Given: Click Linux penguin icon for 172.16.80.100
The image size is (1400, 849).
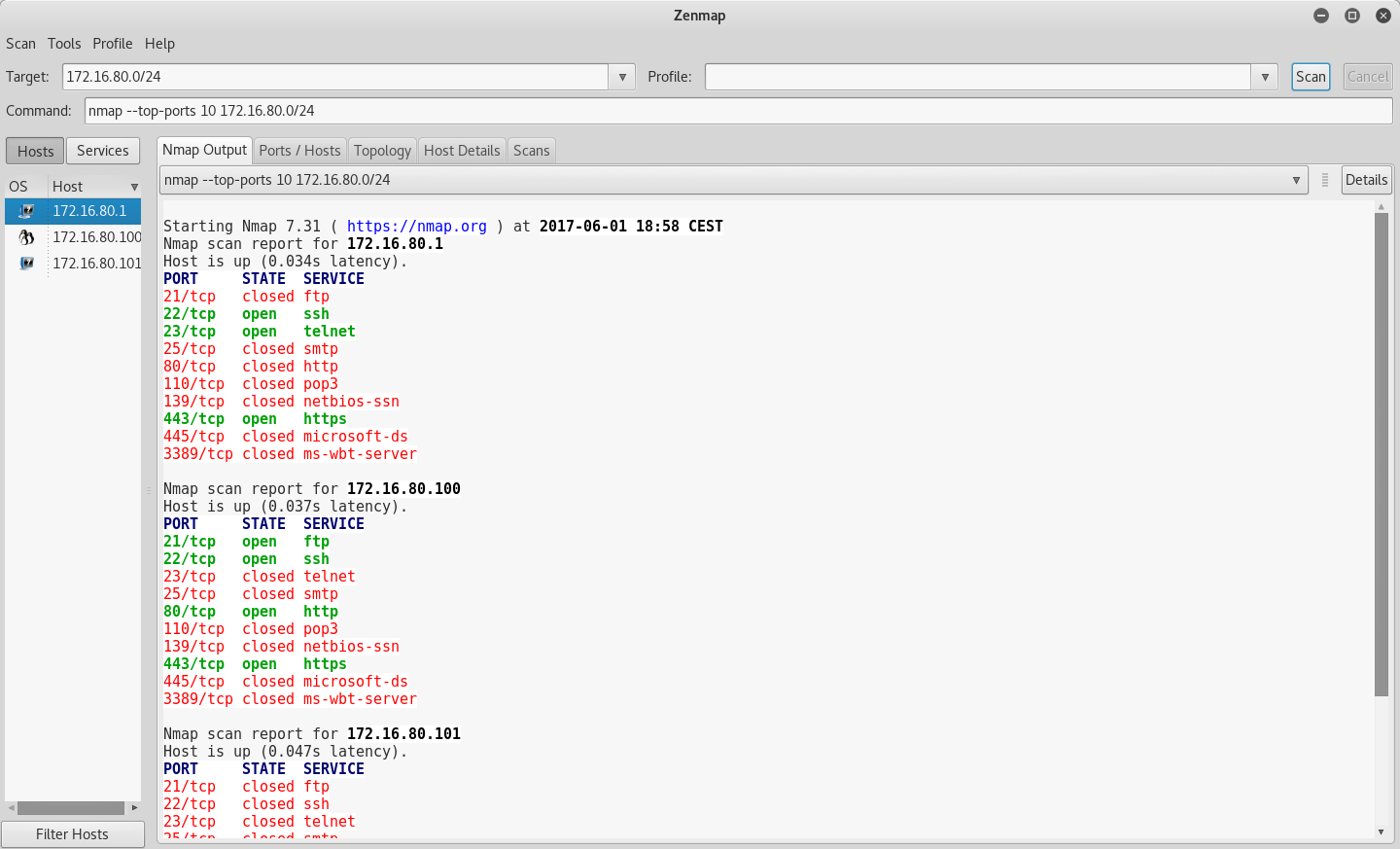Looking at the screenshot, I should tap(26, 237).
